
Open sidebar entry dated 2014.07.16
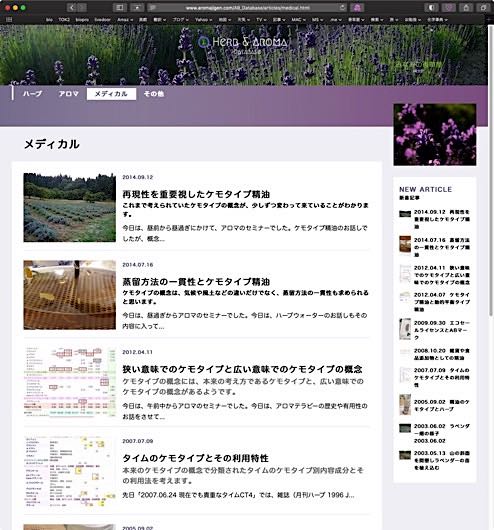435,247
